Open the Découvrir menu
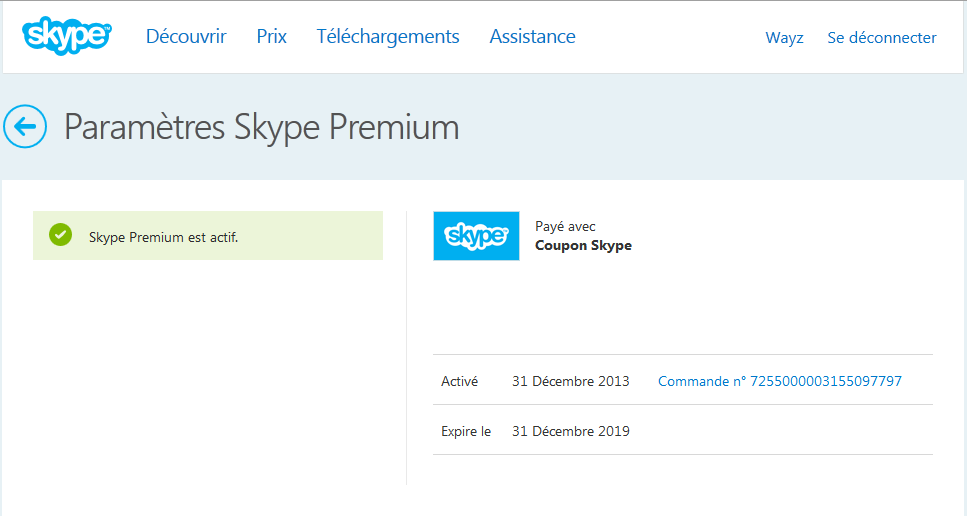 186,36
